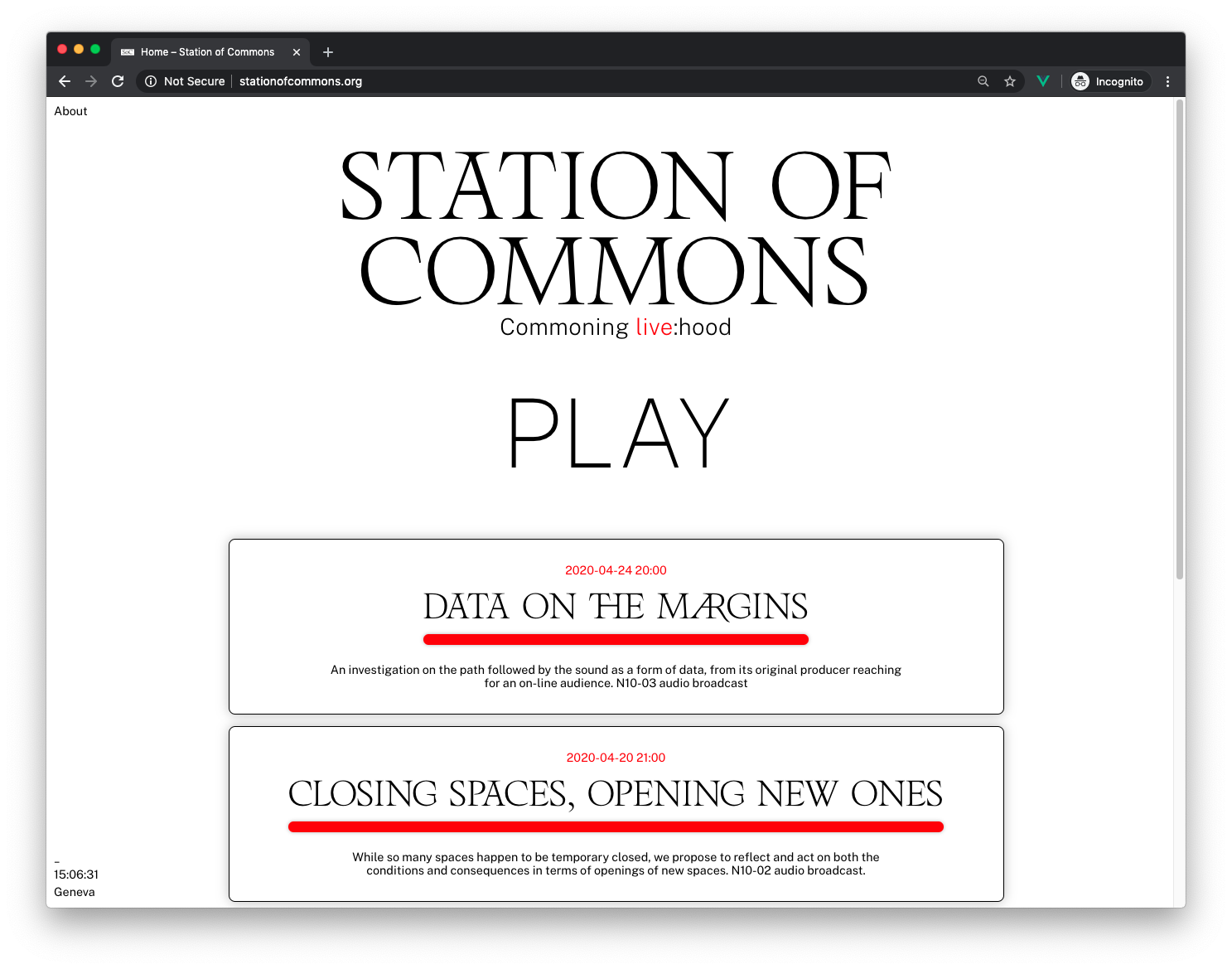The width and height of the screenshot is (1232, 969).
Task: Click the date 2020-04-20 21:00
Action: coord(616,758)
